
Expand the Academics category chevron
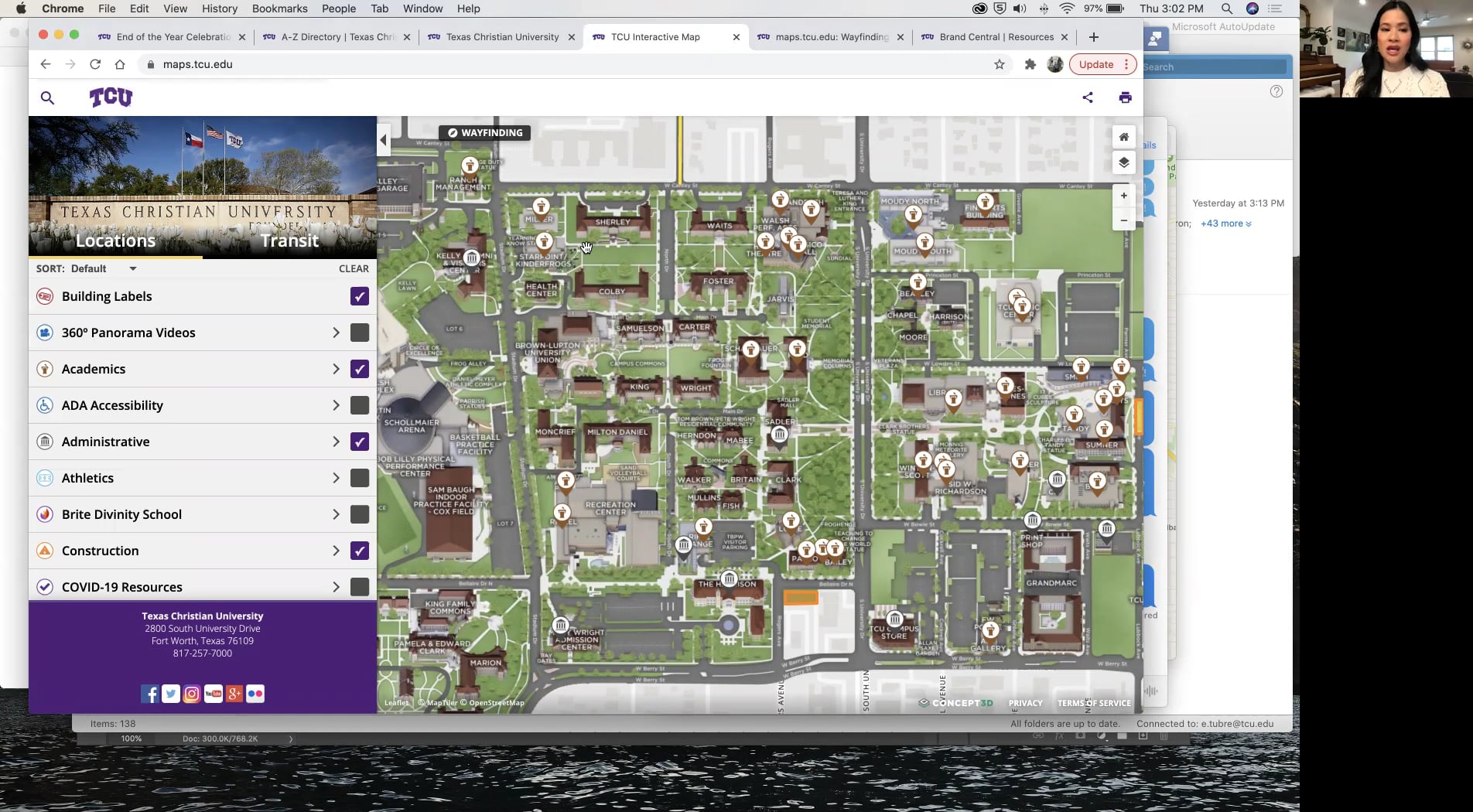tap(336, 369)
